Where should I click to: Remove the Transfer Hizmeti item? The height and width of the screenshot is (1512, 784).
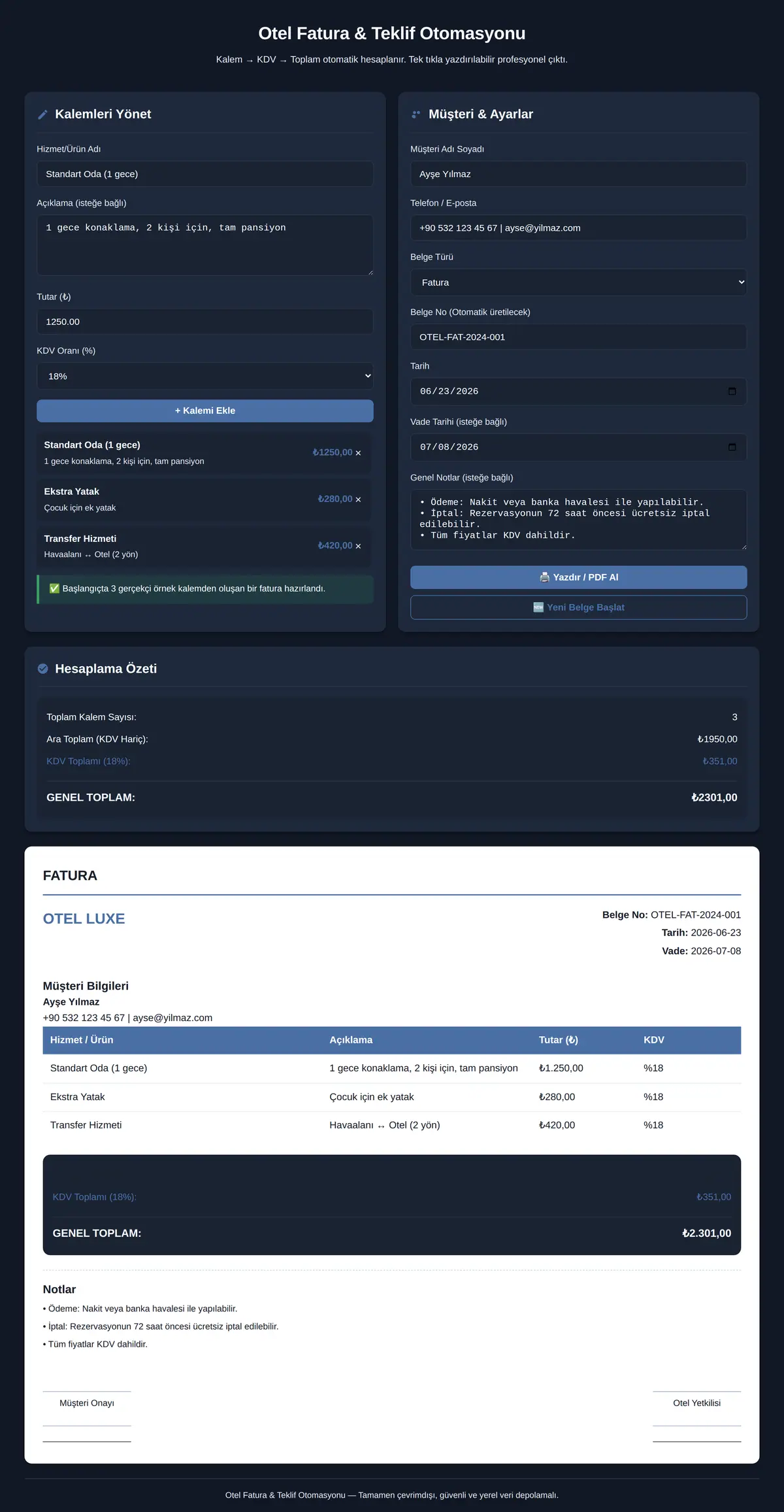pos(358,546)
